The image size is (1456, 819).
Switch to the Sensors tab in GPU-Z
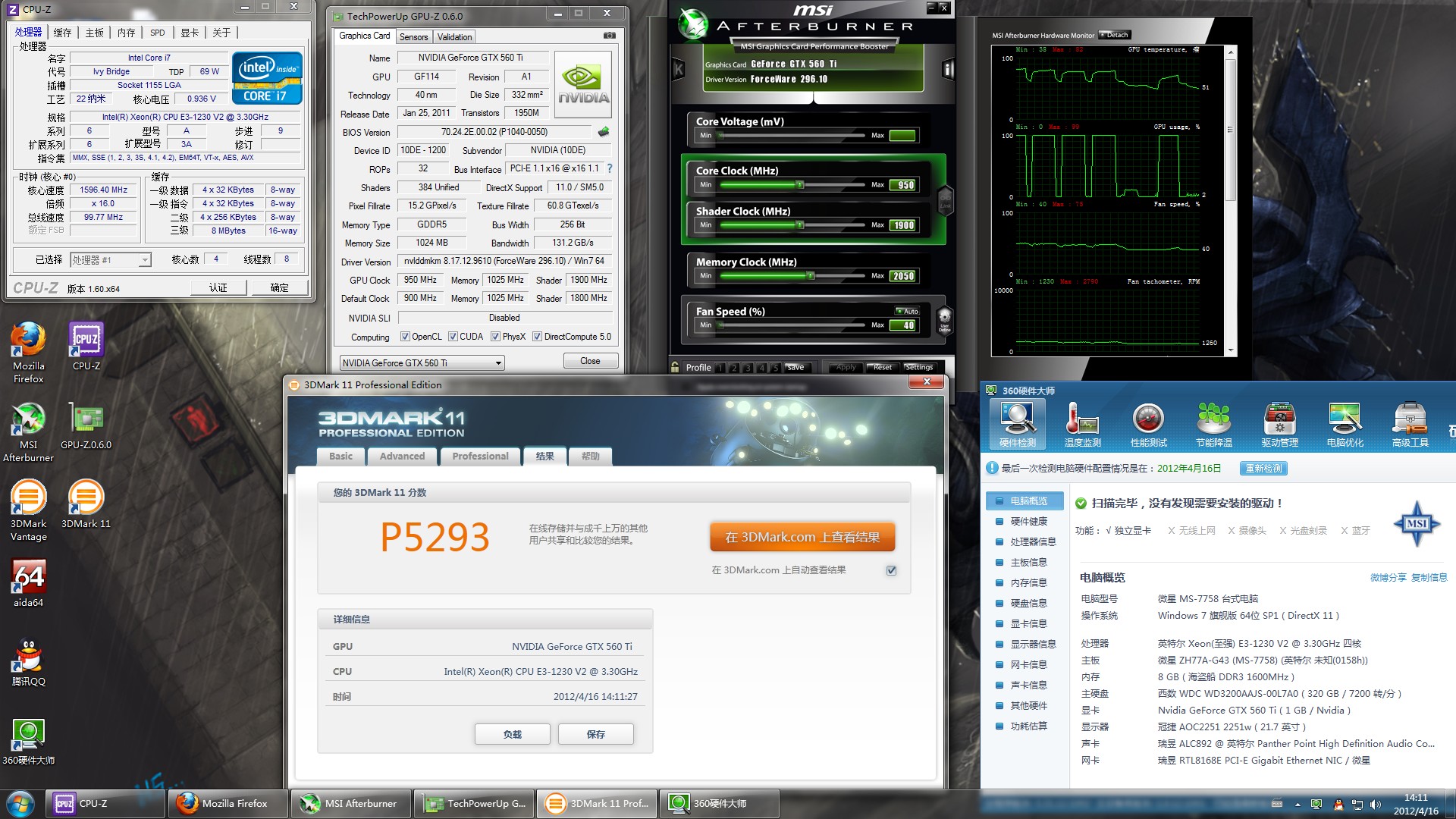pyautogui.click(x=413, y=36)
